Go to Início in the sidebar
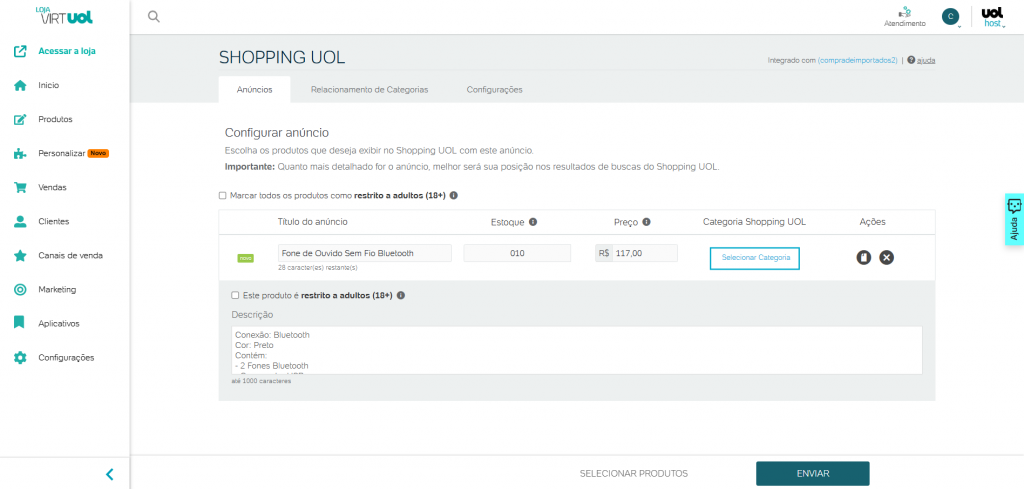This screenshot has height=489, width=1024. [49, 86]
